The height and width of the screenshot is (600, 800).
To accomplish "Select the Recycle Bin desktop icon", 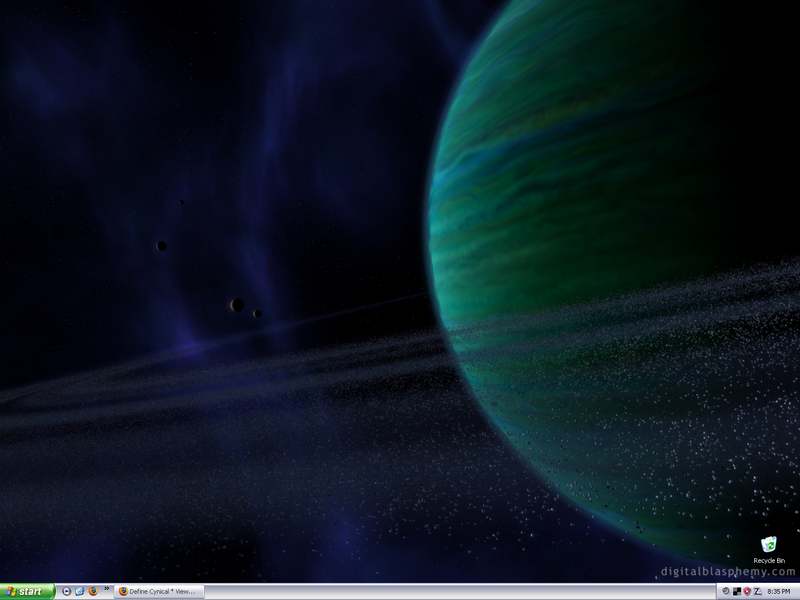I will click(x=769, y=550).
